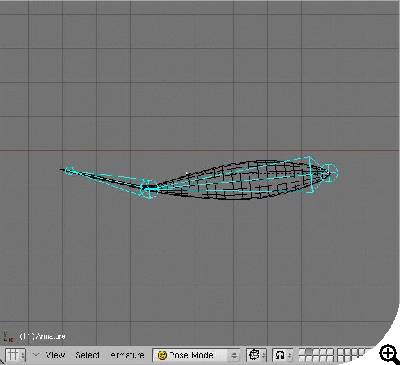Click the axis orientation indicator in viewport corner

click(x=7, y=336)
